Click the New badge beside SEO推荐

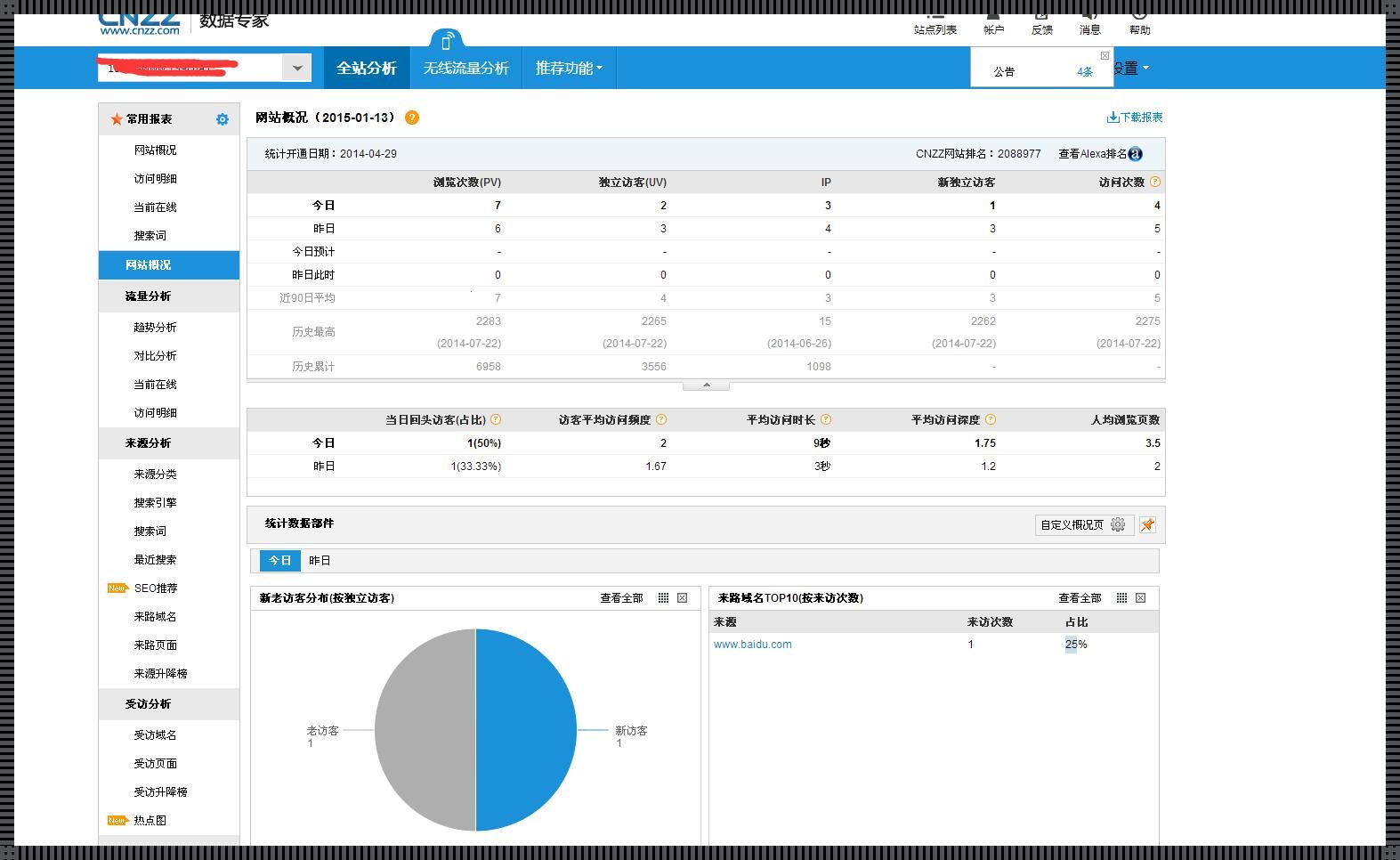click(117, 588)
